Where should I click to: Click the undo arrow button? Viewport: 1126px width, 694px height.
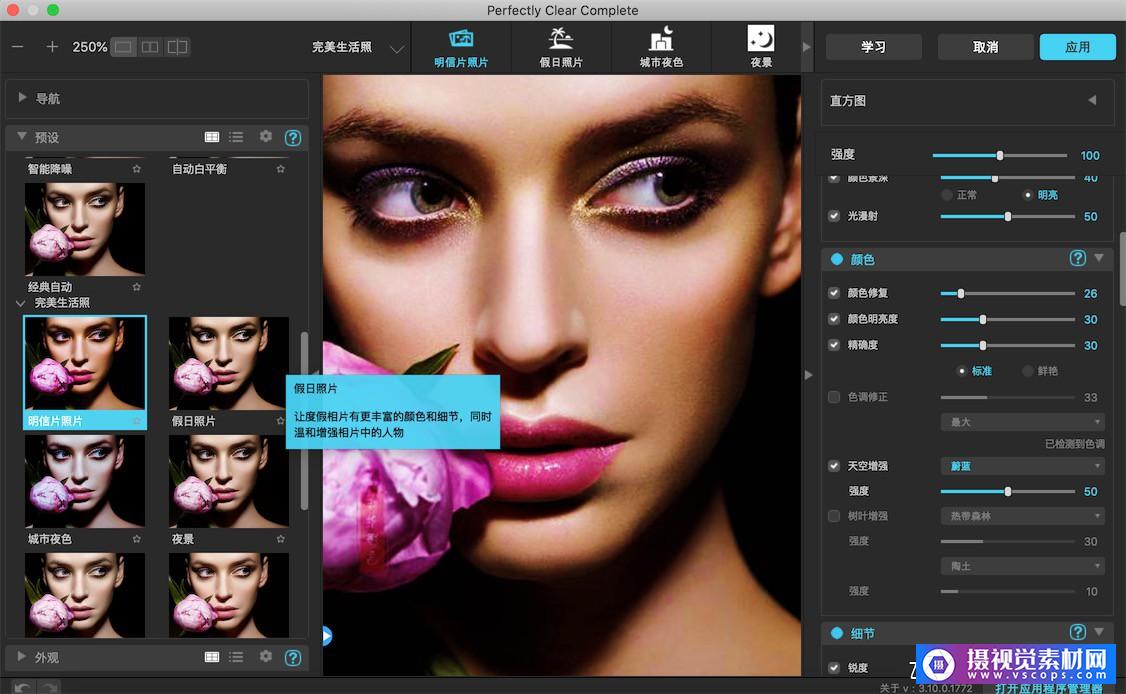coord(23,688)
